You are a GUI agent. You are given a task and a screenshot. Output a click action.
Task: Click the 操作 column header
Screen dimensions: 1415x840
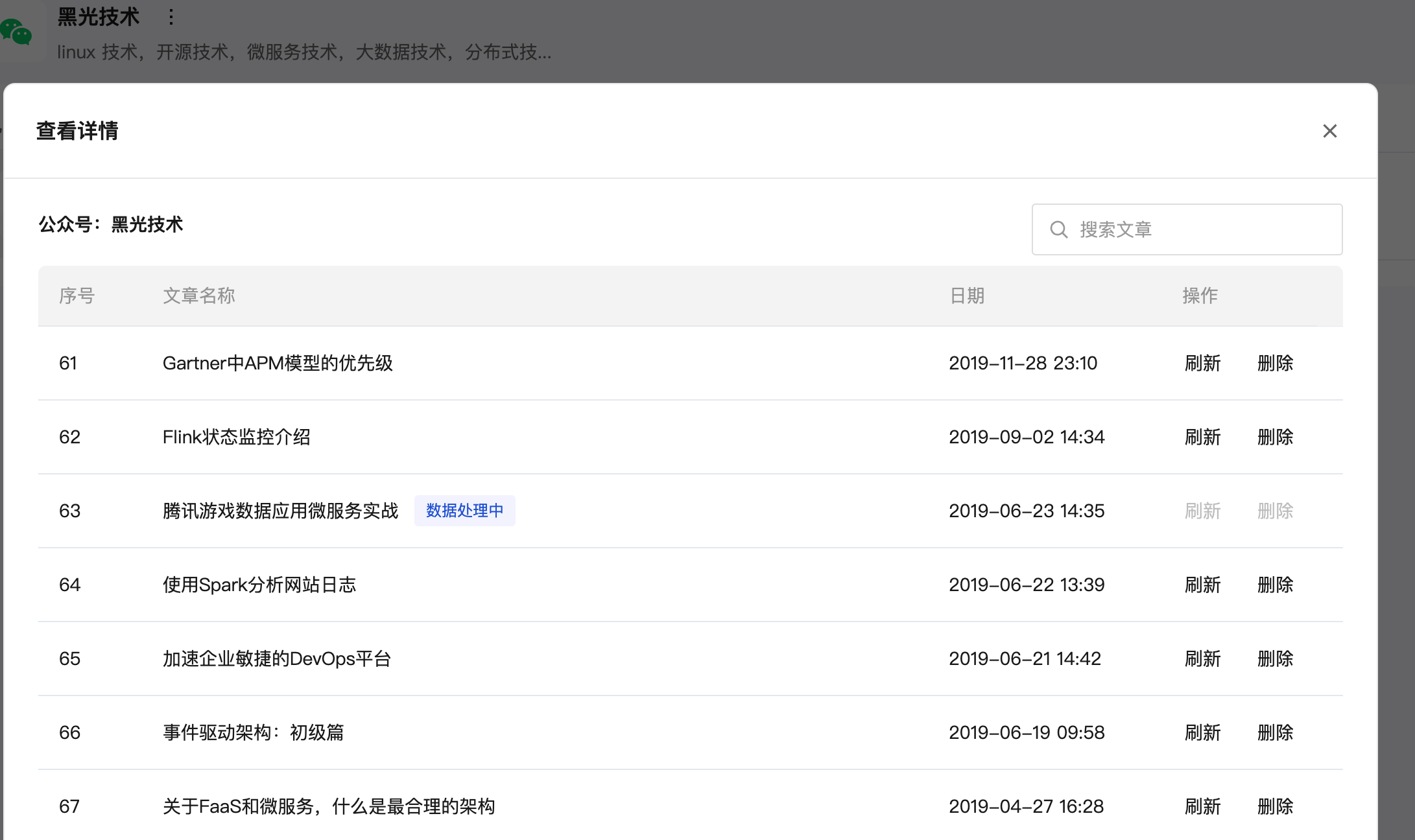1200,296
